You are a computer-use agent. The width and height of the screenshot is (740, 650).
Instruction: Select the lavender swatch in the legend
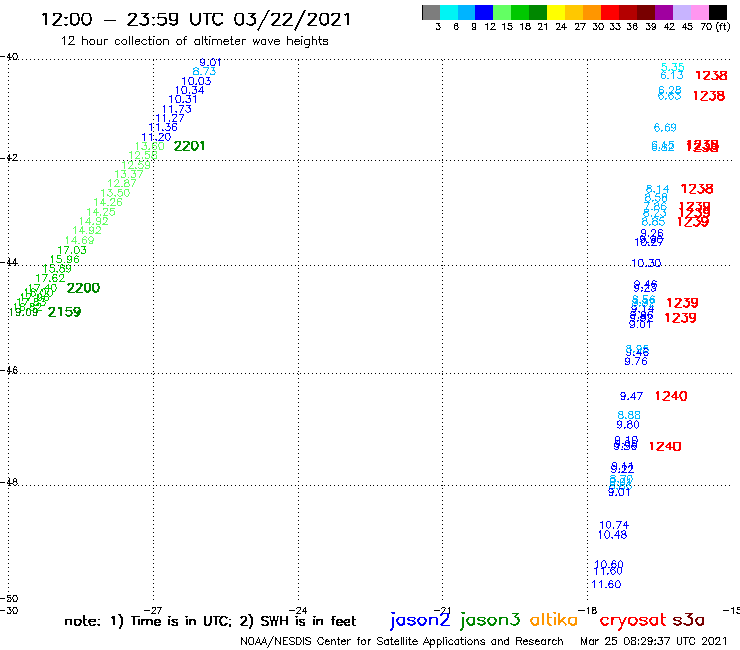click(x=682, y=12)
